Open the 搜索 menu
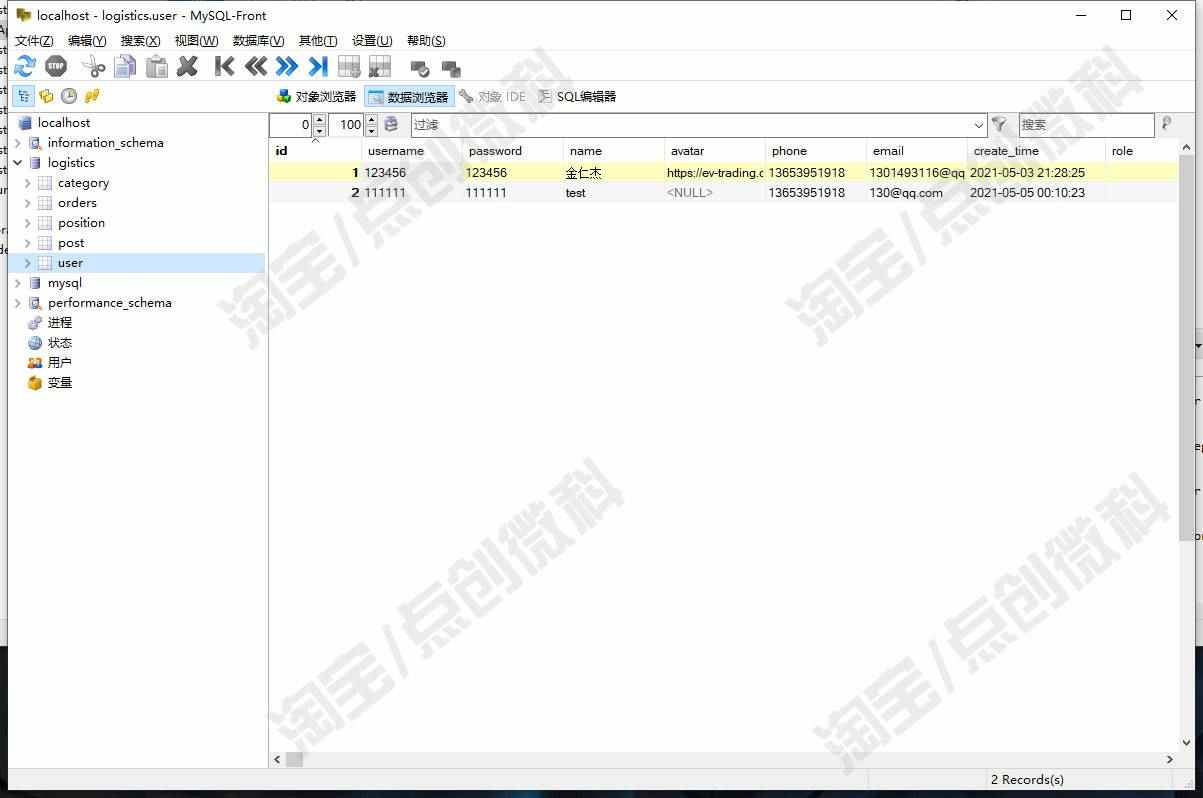 140,41
